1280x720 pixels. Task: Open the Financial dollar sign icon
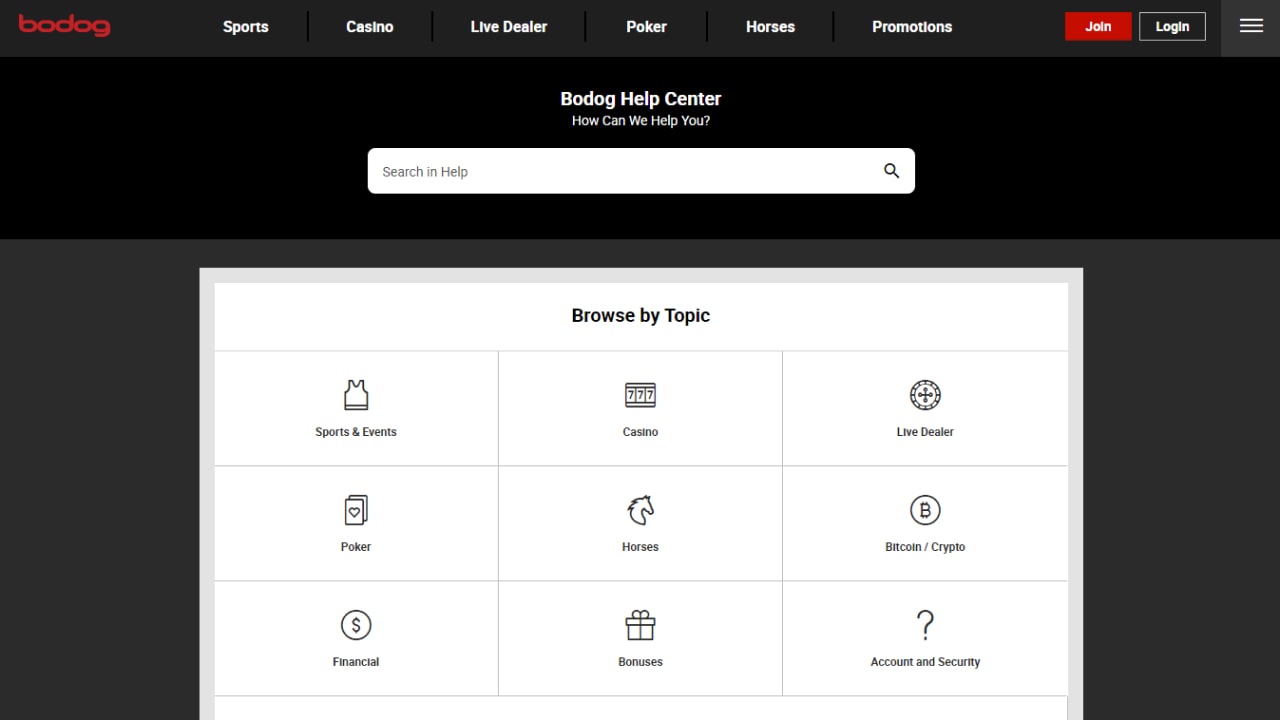pos(356,624)
